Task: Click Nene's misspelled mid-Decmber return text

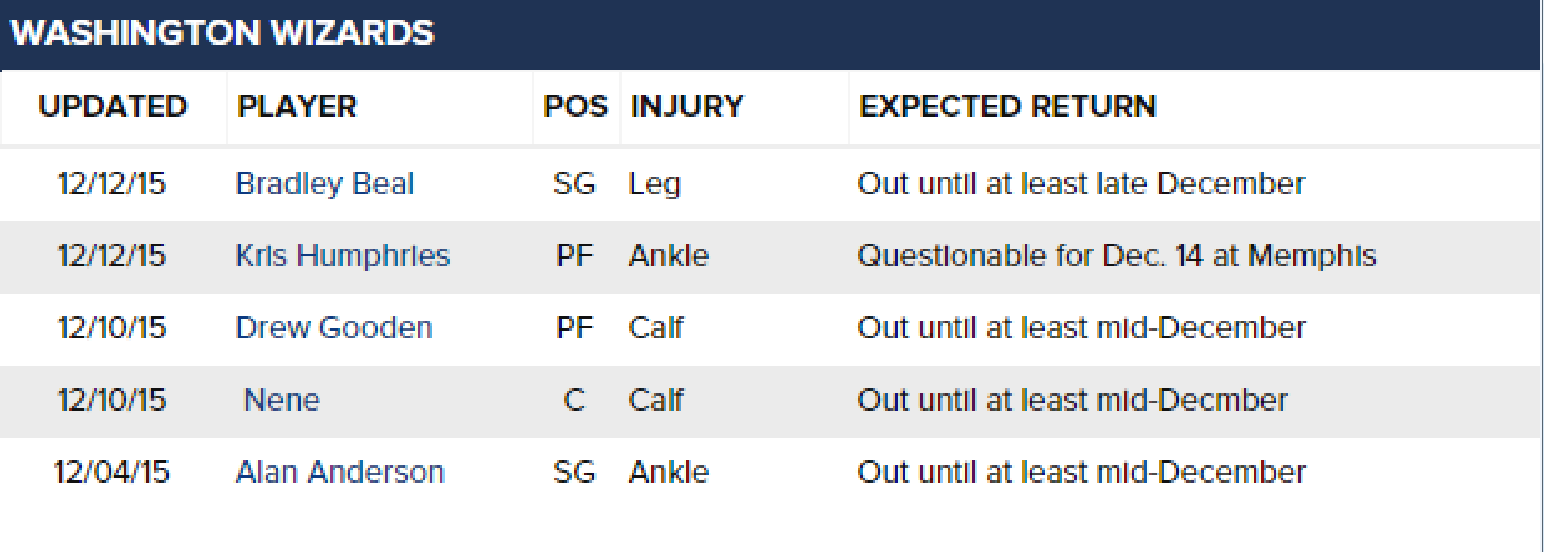Action: click(1073, 400)
